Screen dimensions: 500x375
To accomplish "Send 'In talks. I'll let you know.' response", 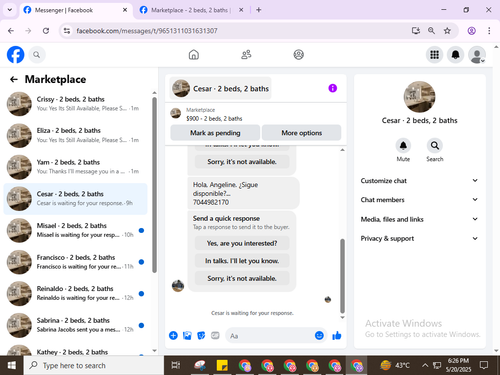I will point(242,261).
